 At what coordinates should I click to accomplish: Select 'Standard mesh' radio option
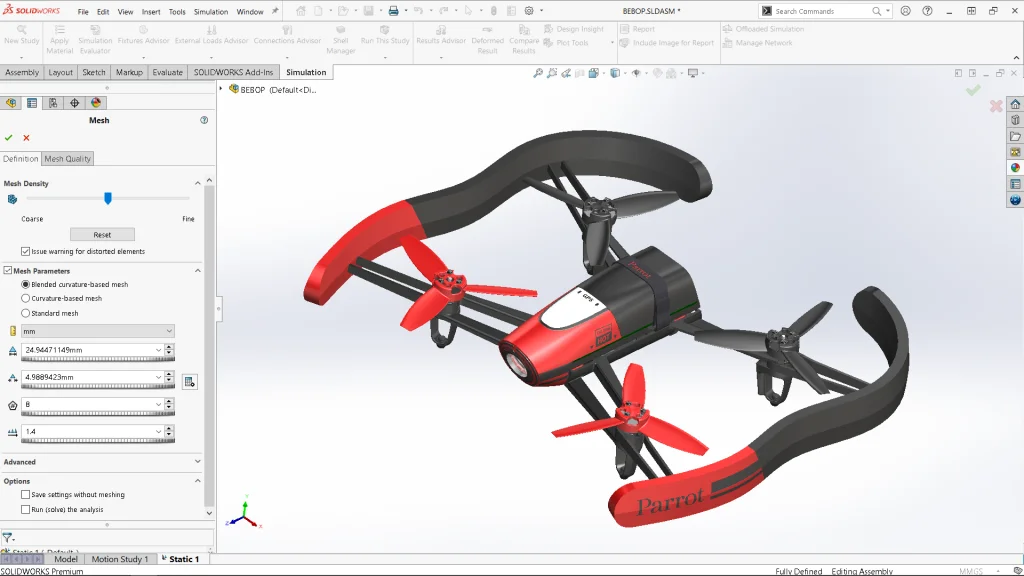pos(26,313)
